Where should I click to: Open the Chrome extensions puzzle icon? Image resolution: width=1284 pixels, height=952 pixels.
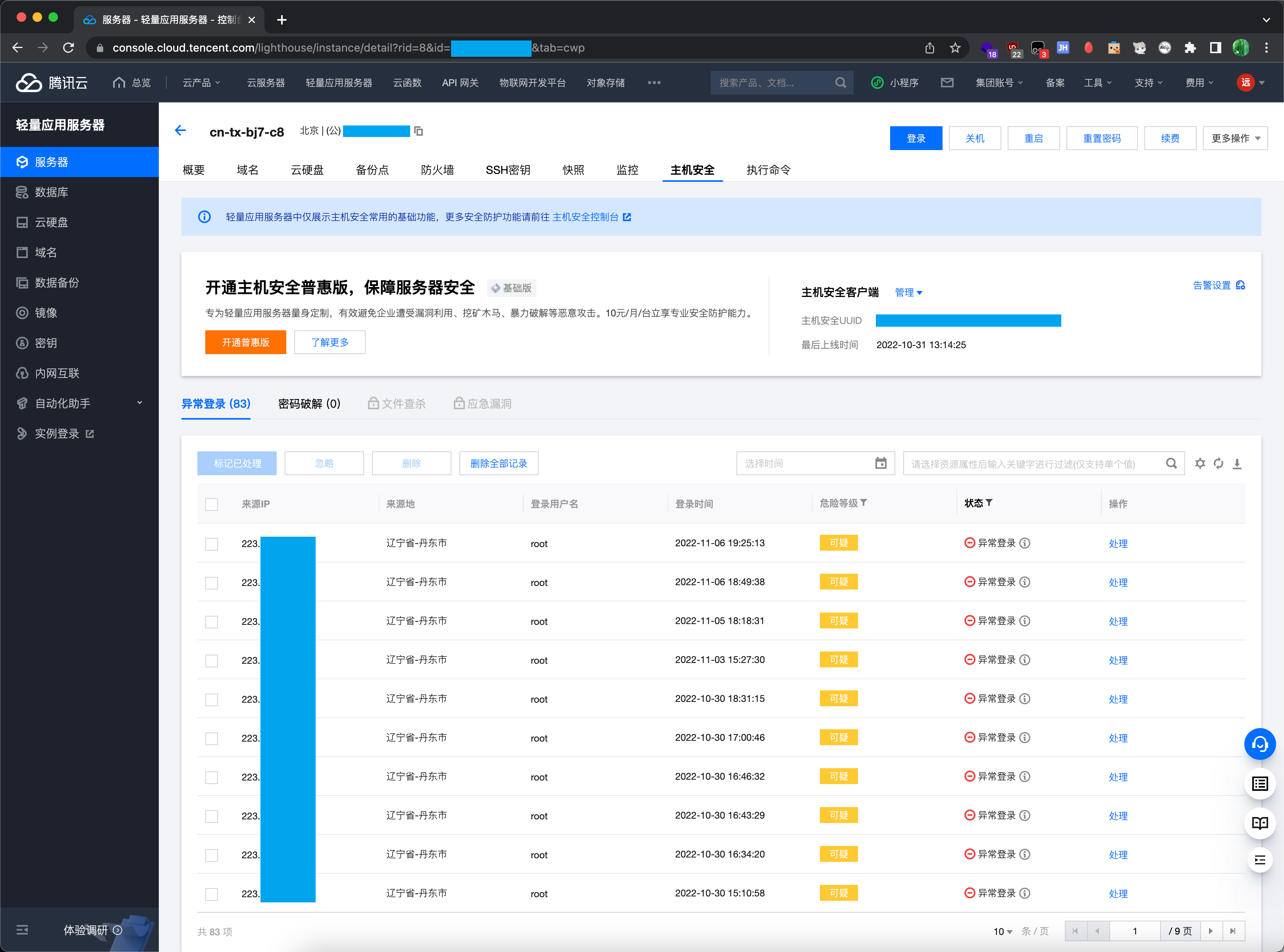tap(1190, 48)
